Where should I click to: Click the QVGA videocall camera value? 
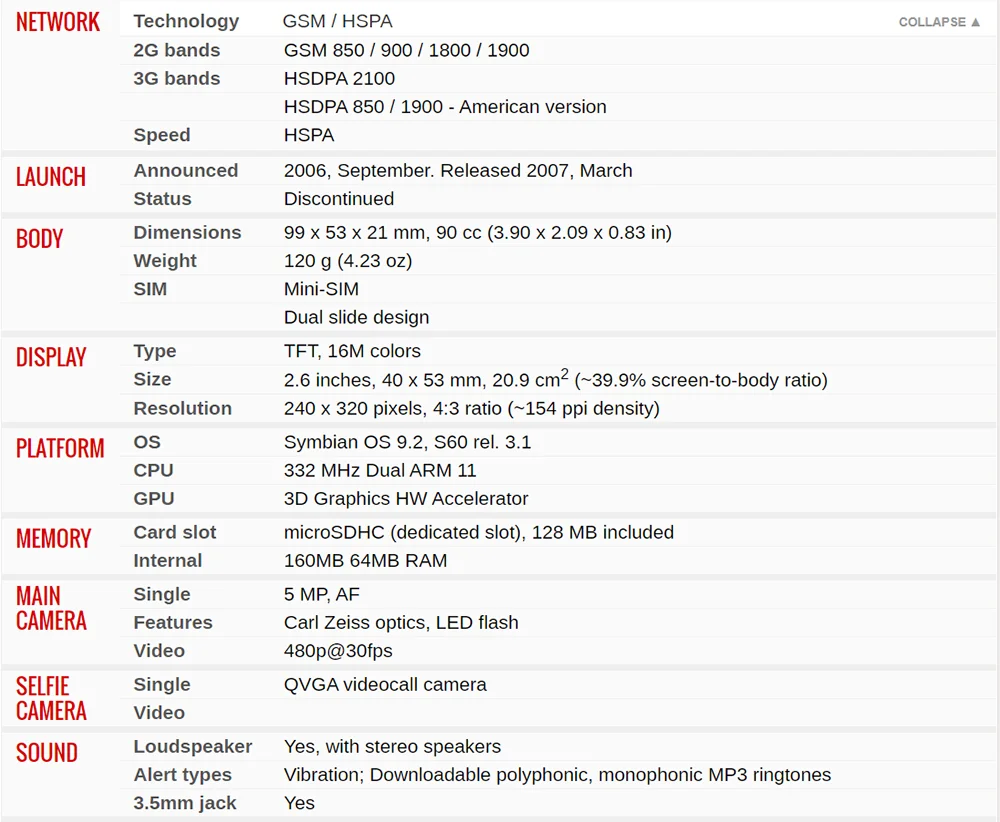[x=385, y=685]
